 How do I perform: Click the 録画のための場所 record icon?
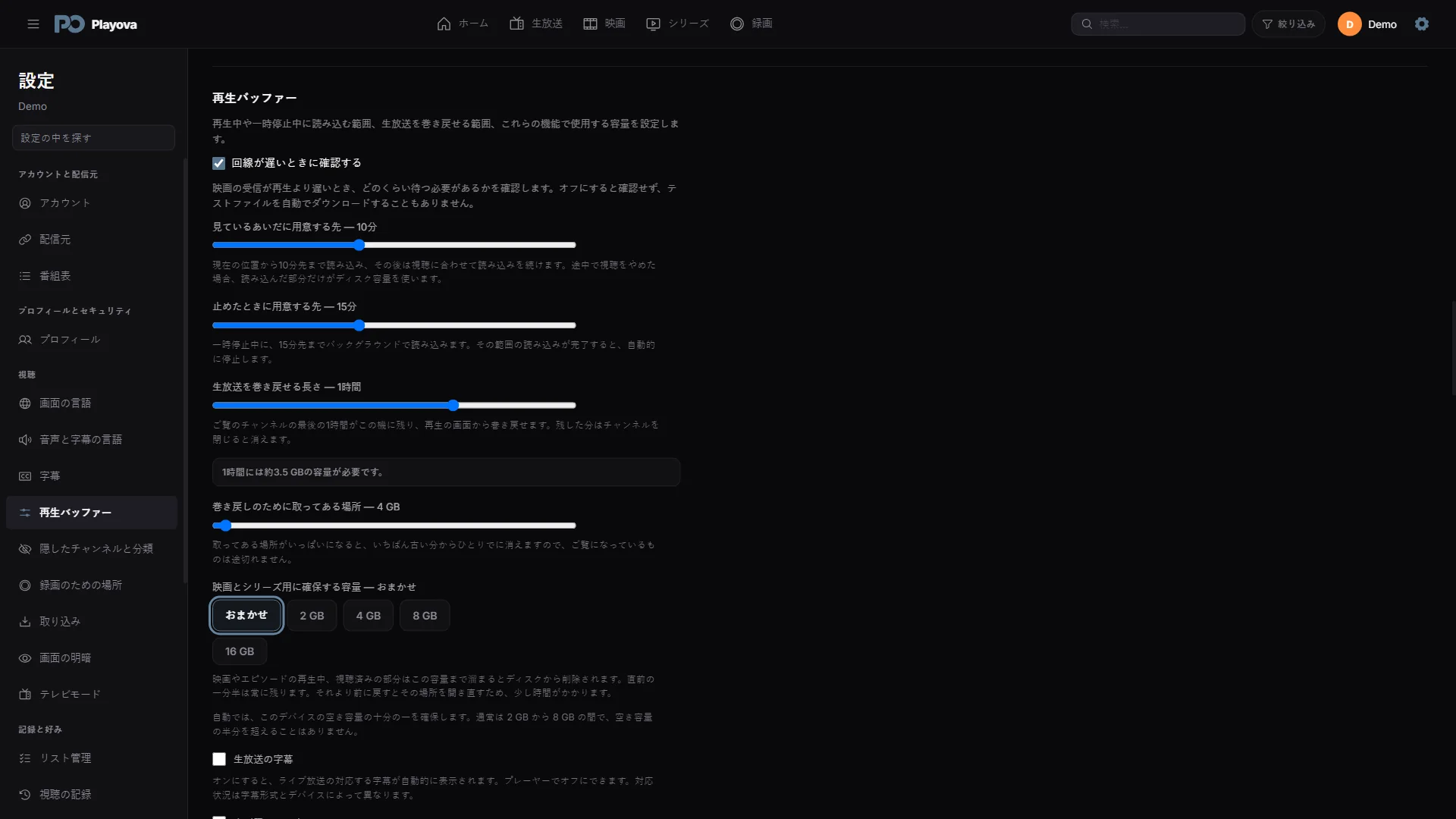tap(25, 585)
